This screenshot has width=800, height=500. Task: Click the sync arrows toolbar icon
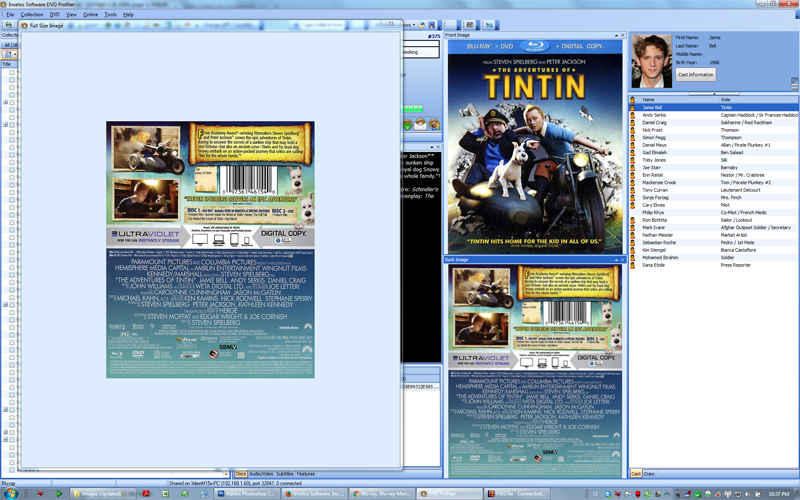(489, 25)
